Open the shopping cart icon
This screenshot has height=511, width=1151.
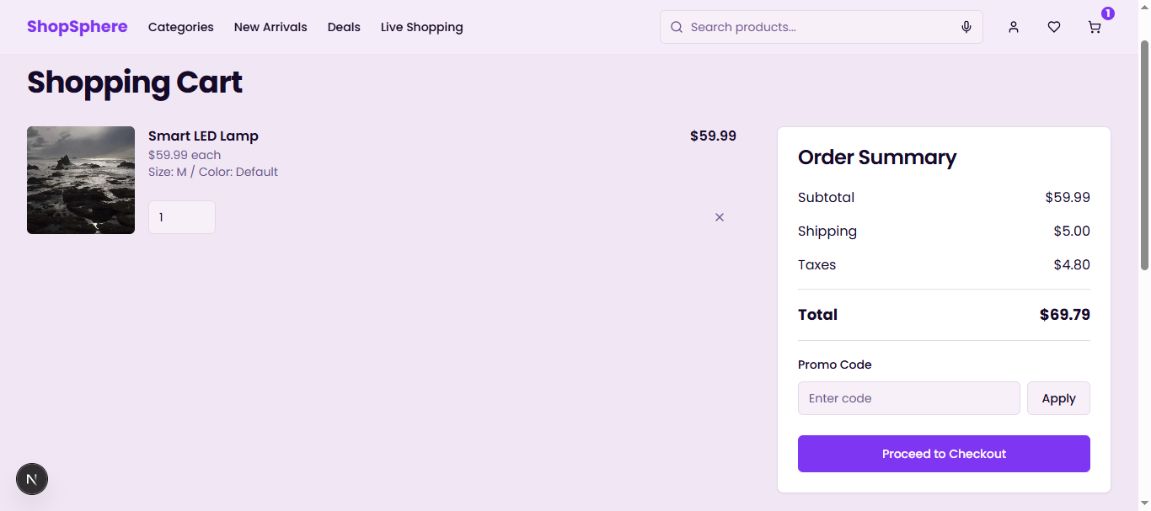[1094, 27]
